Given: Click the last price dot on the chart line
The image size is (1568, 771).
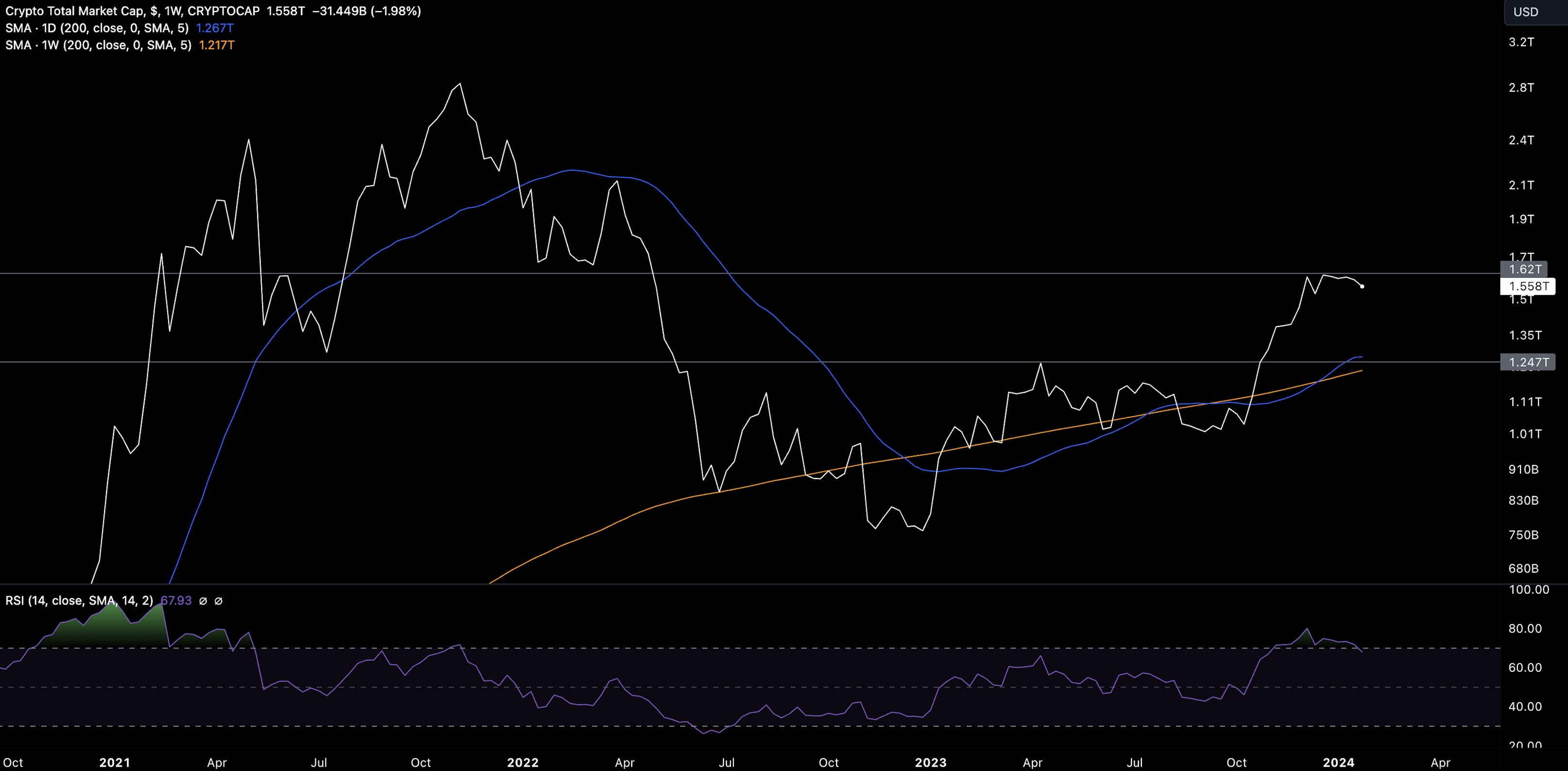Looking at the screenshot, I should click(x=1362, y=286).
